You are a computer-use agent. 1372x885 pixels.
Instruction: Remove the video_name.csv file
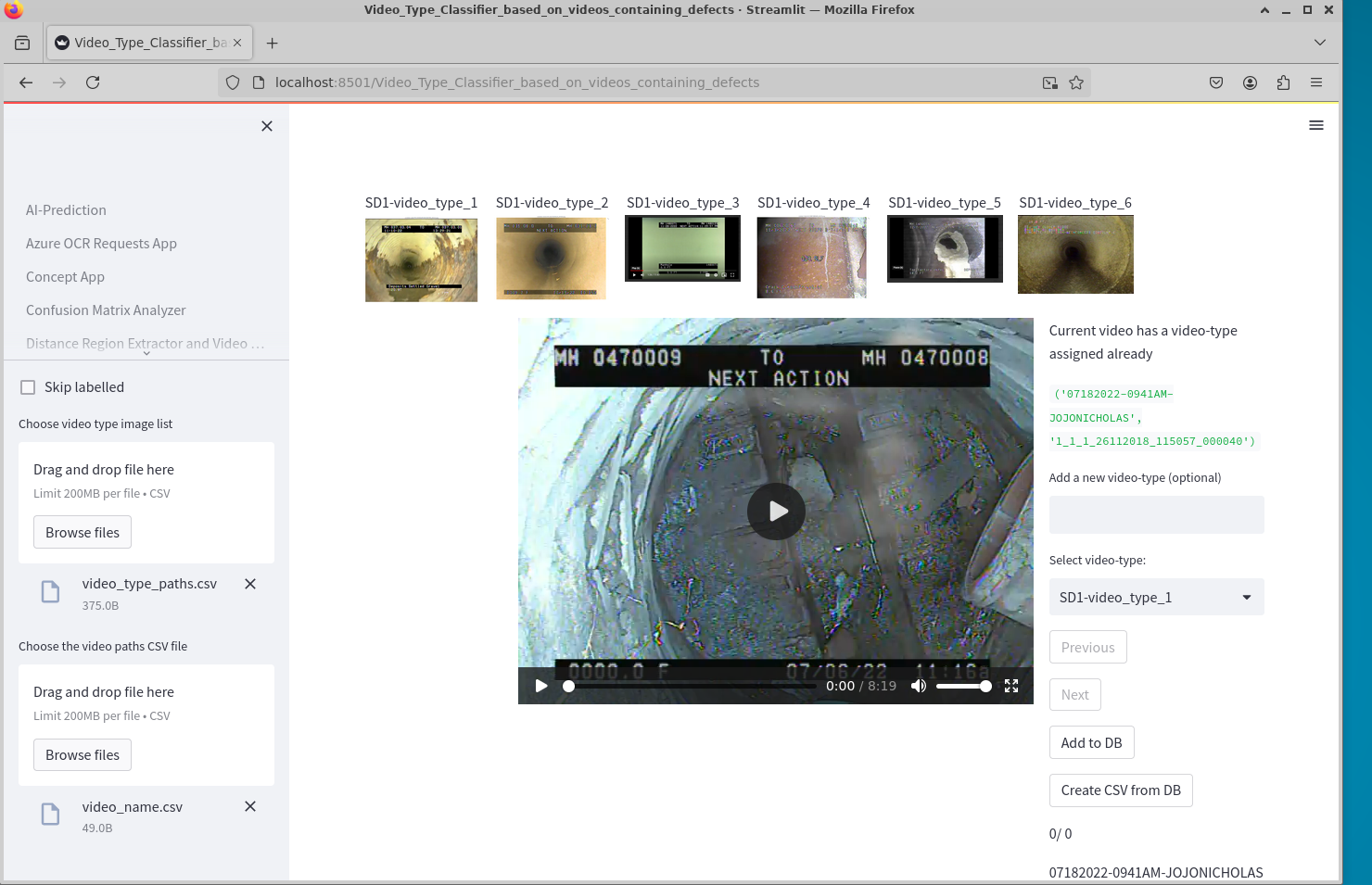(250, 806)
